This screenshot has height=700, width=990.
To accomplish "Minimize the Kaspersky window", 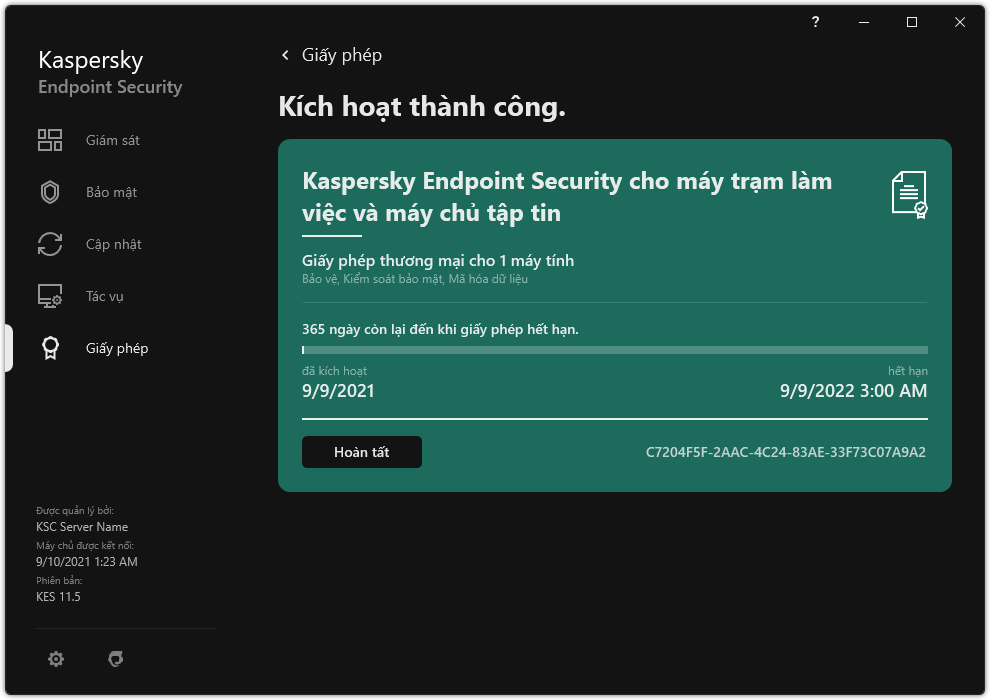I will click(864, 22).
